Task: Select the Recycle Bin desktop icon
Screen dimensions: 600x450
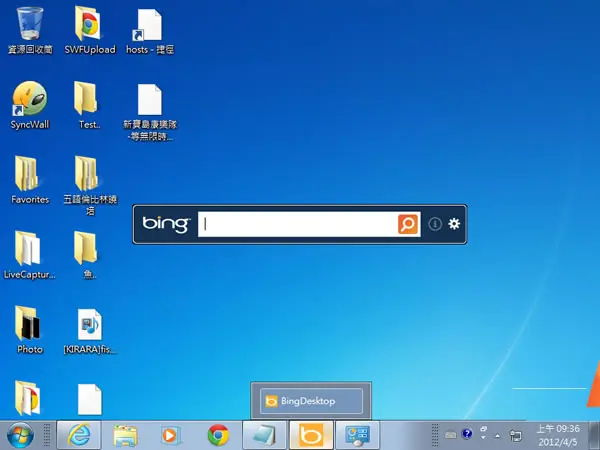Action: 30,30
